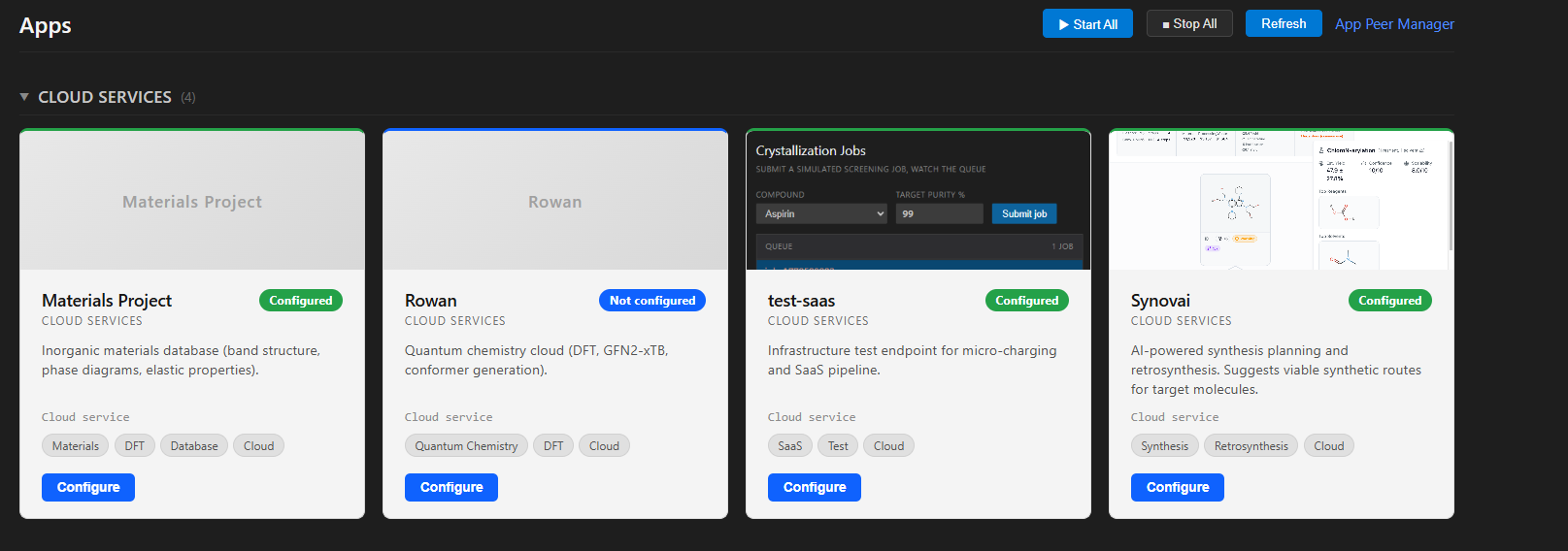
Task: Select the Retrosynthesis tag
Action: point(1251,445)
